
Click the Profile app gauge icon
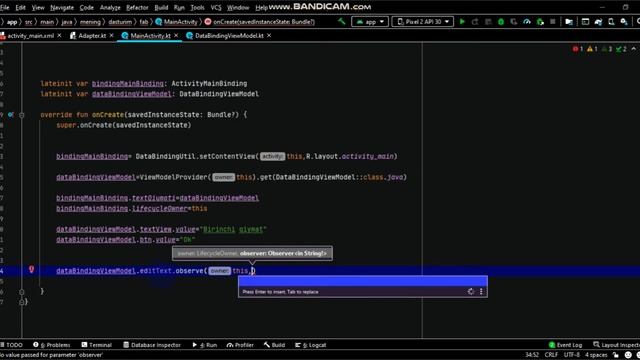[x=527, y=22]
